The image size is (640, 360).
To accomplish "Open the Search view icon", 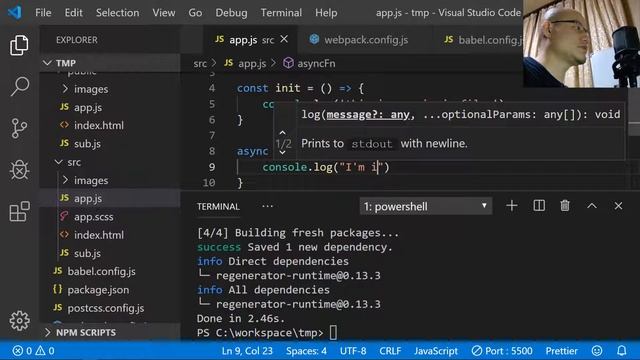I will tap(19, 86).
